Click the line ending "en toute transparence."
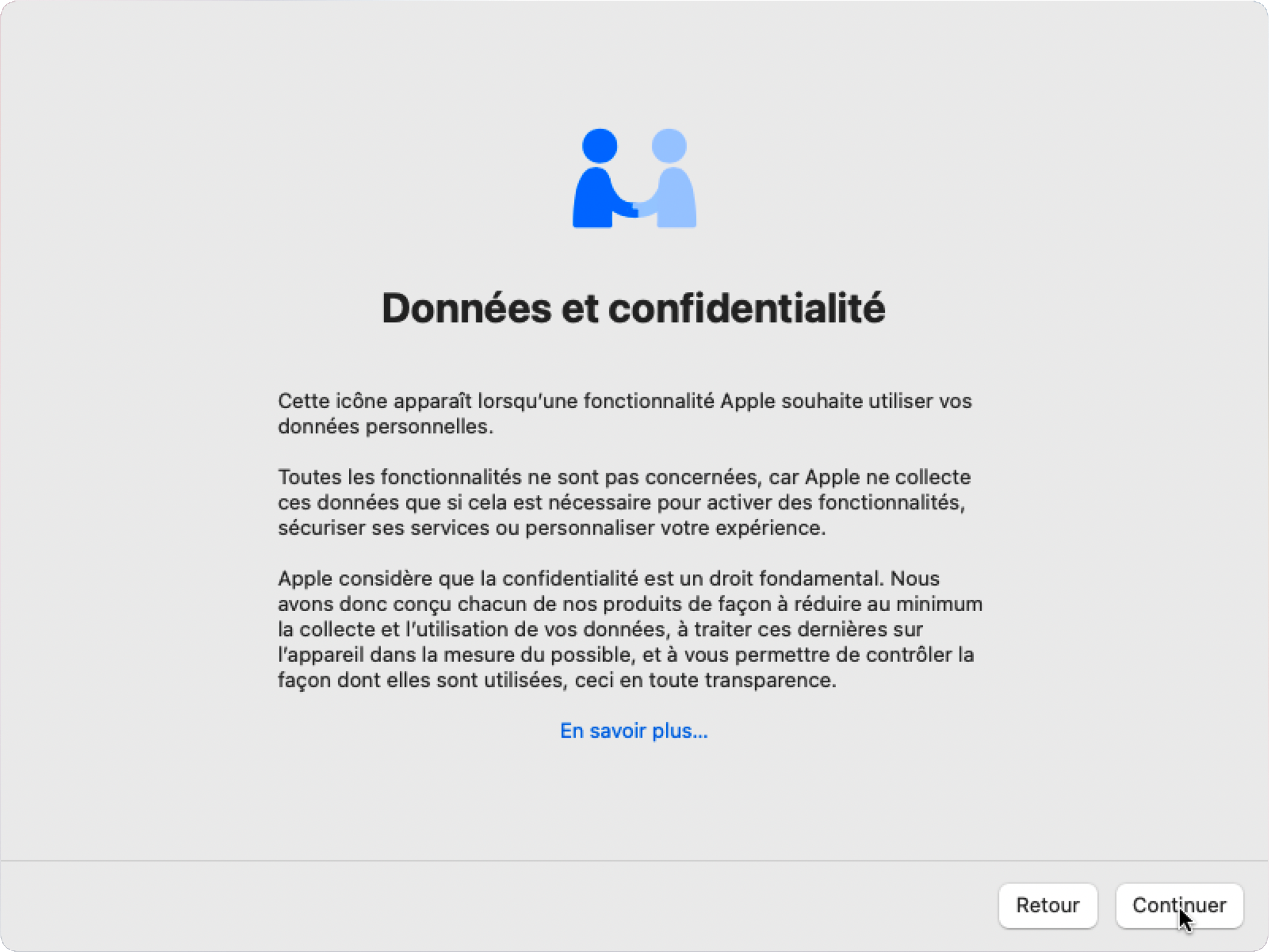1269x952 pixels. tap(556, 680)
